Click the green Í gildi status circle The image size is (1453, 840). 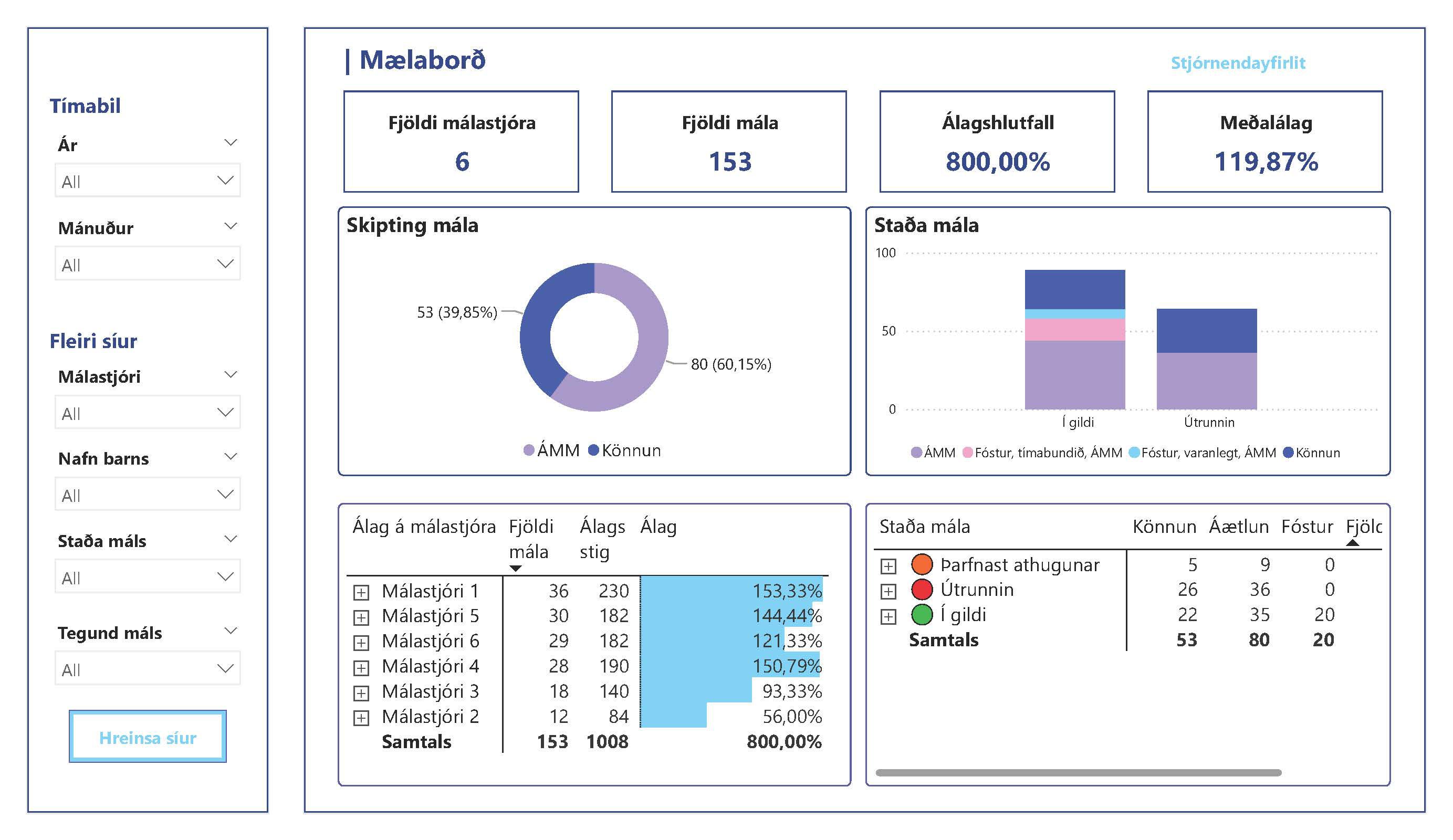pos(922,615)
